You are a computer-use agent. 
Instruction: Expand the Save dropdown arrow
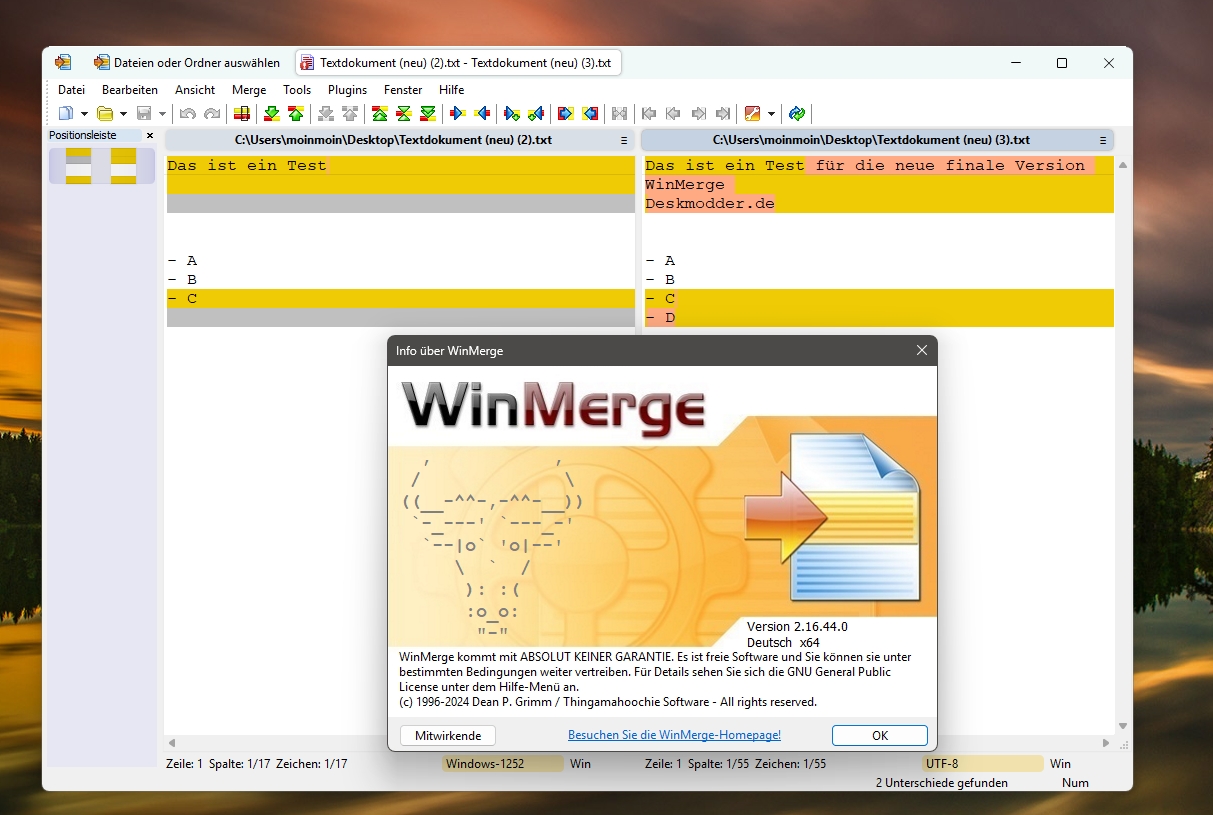coord(163,114)
